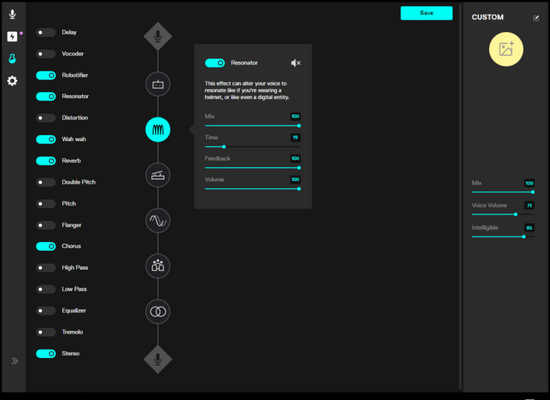
Task: Open the microphone voice changer section
Action: [x=12, y=14]
